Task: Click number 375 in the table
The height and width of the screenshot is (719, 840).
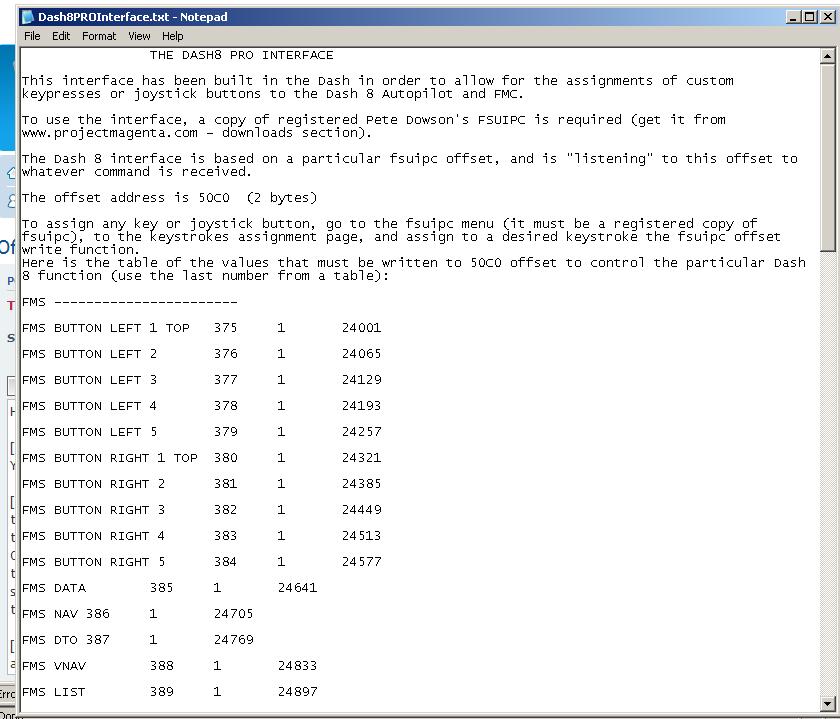Action: click(x=226, y=327)
